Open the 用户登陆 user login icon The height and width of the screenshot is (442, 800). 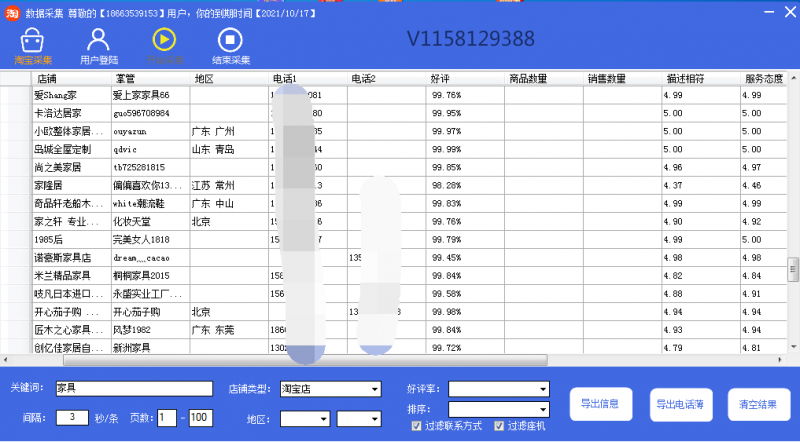97,42
